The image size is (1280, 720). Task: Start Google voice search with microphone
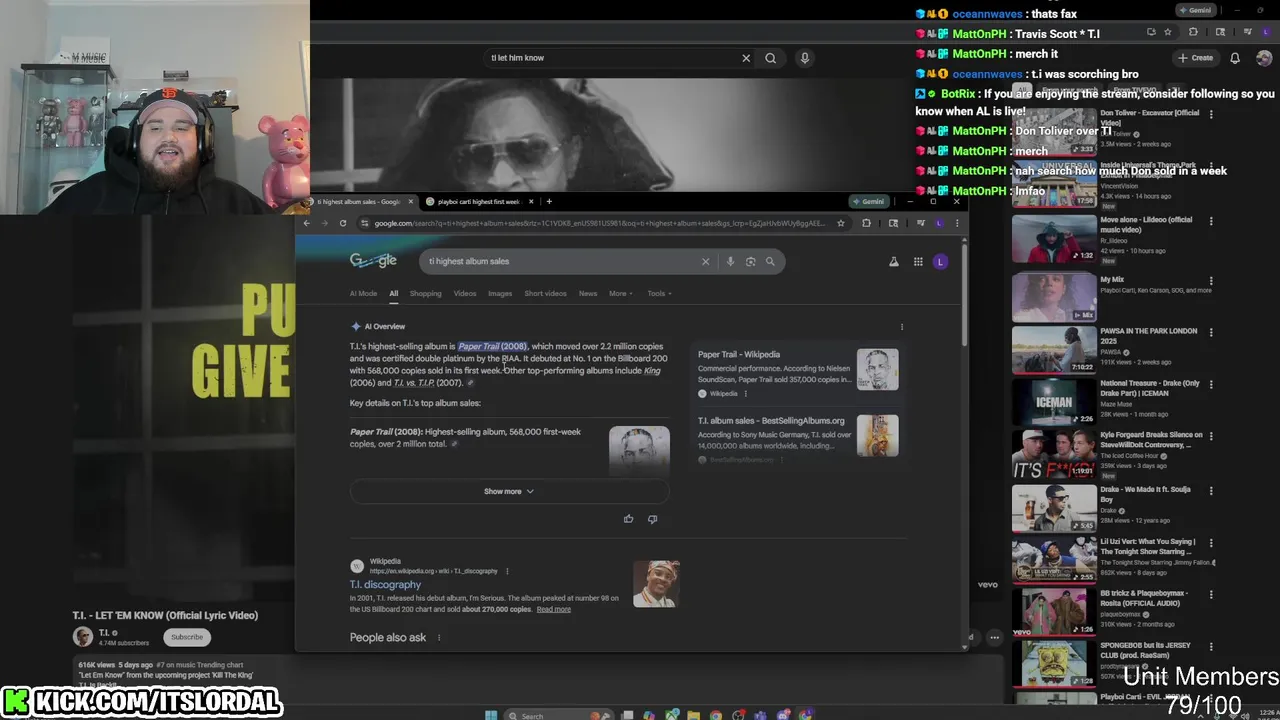(730, 261)
